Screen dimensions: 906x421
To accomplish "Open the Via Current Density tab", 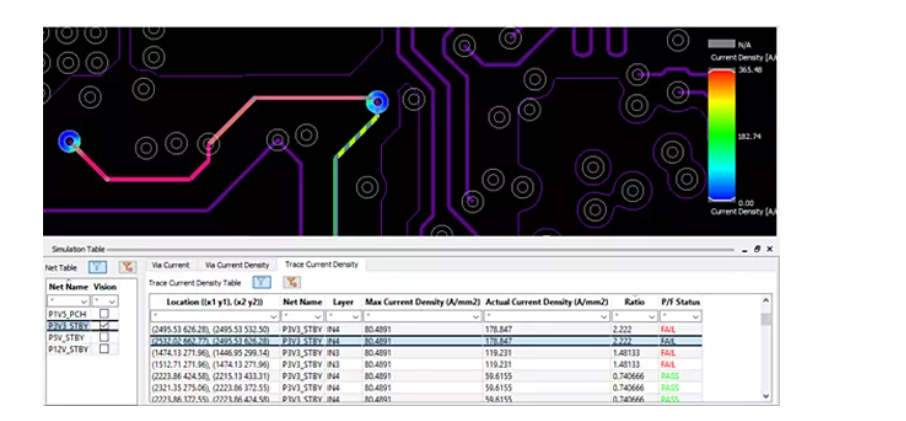I will coord(237,265).
